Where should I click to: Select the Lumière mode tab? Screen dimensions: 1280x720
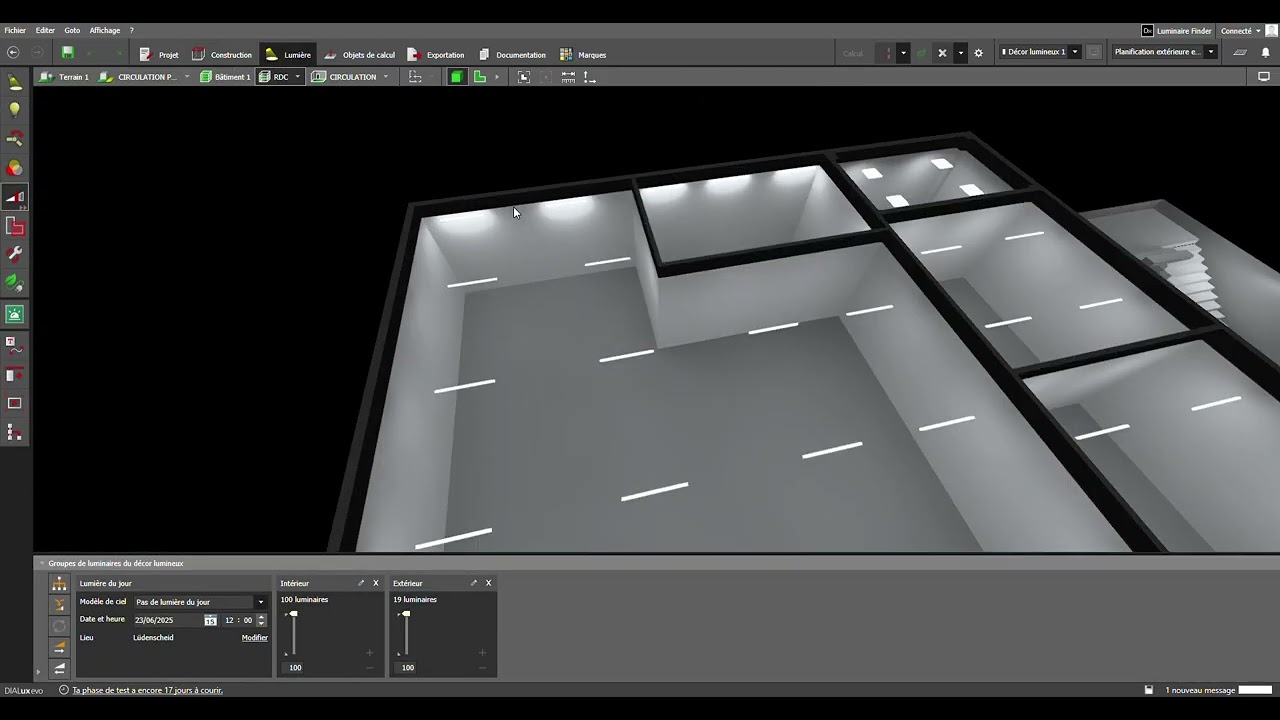click(288, 55)
